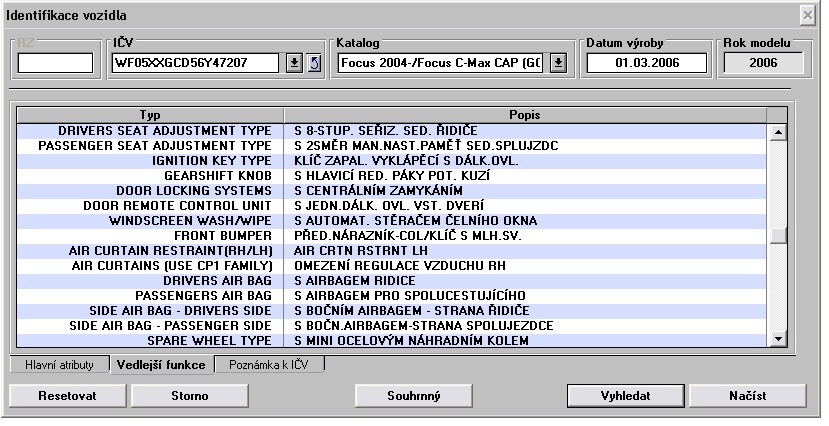
Task: Switch to the Hlavní atributy tab
Action: pyautogui.click(x=59, y=365)
